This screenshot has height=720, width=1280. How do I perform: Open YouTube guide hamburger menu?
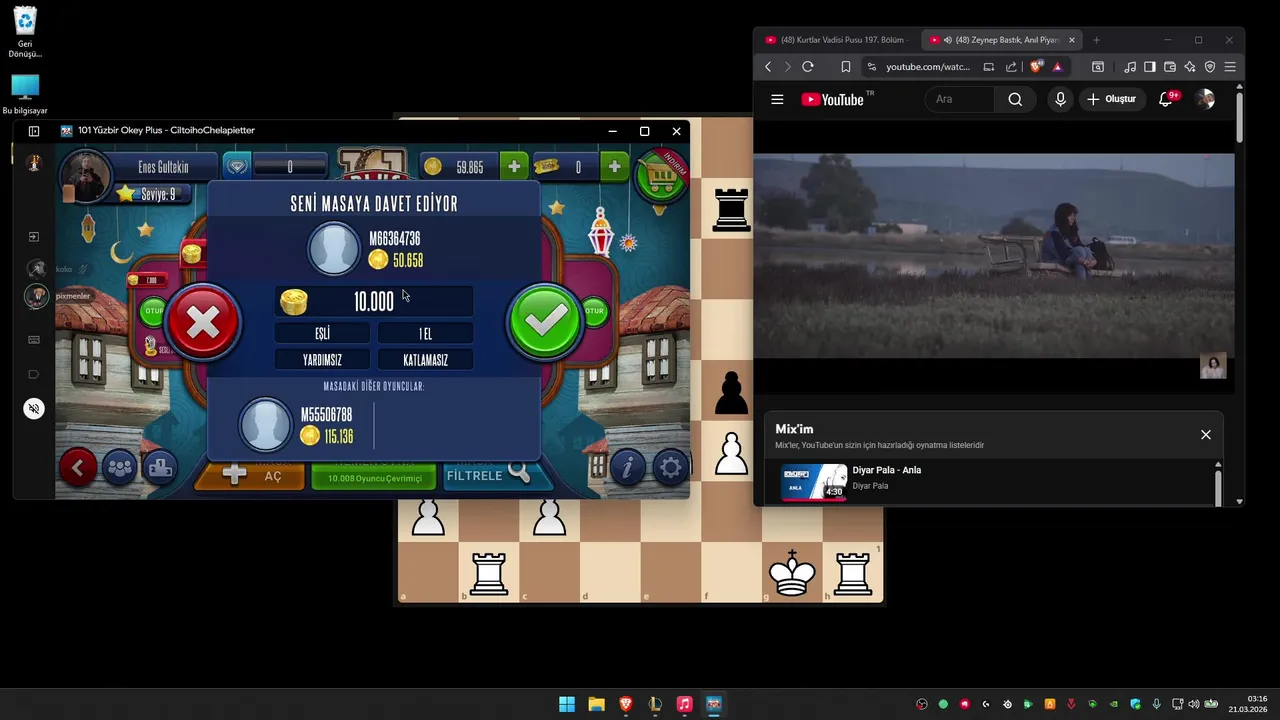coord(777,99)
